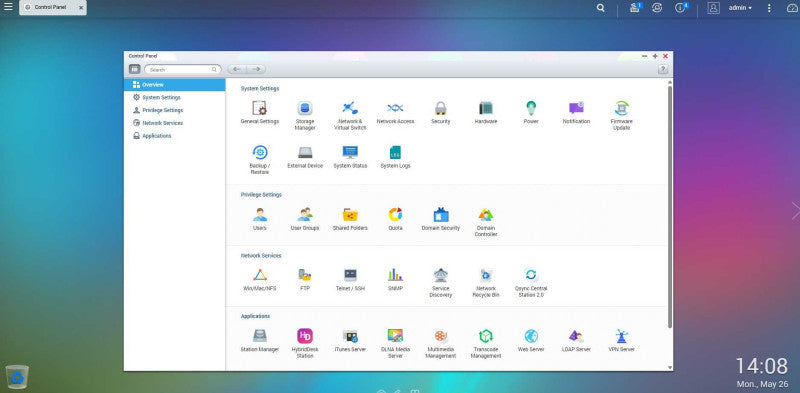This screenshot has width=800, height=393.
Task: Open the More options vertical dots menu
Action: pyautogui.click(x=769, y=8)
